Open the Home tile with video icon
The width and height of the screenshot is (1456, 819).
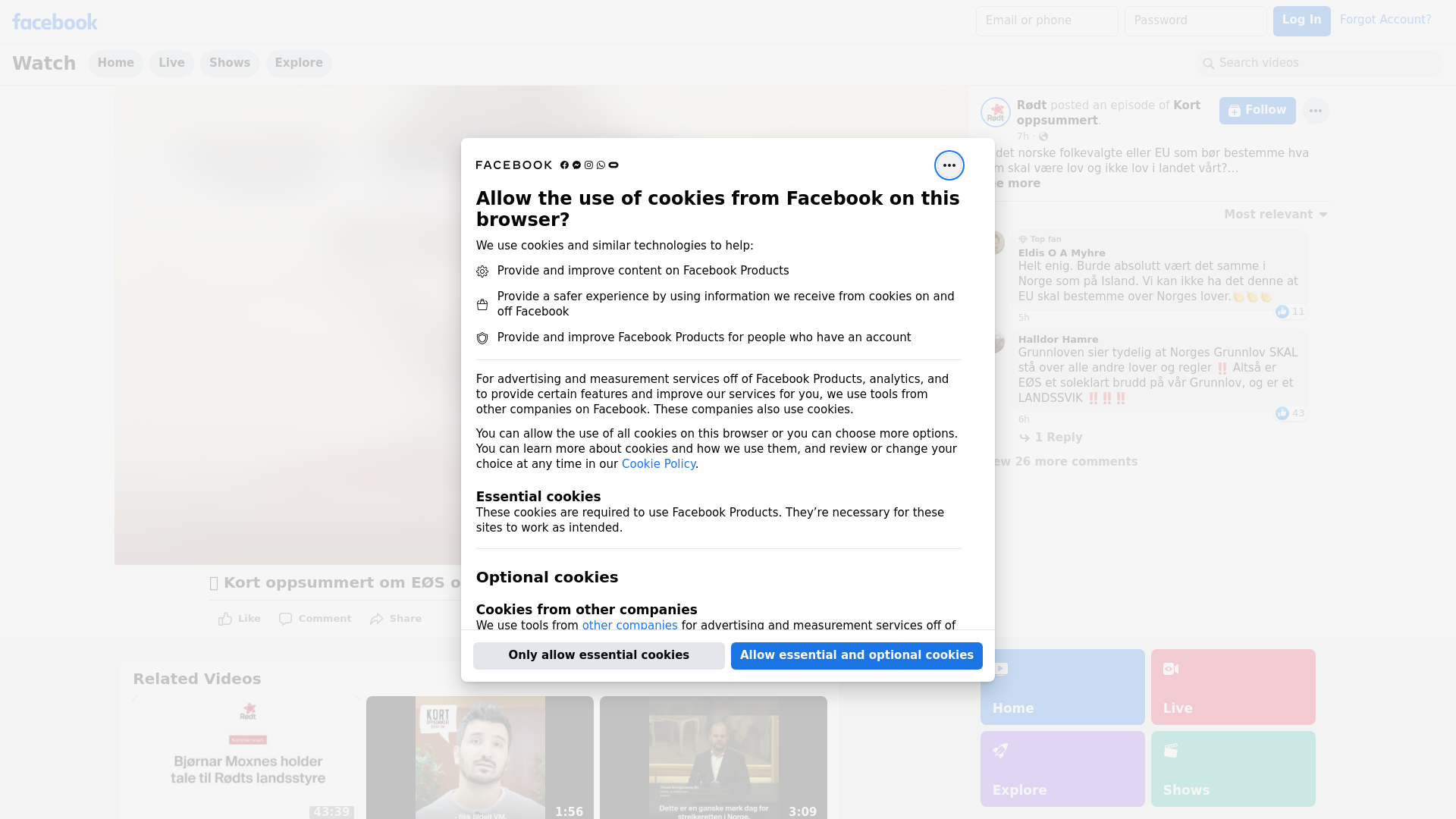pos(1062,687)
